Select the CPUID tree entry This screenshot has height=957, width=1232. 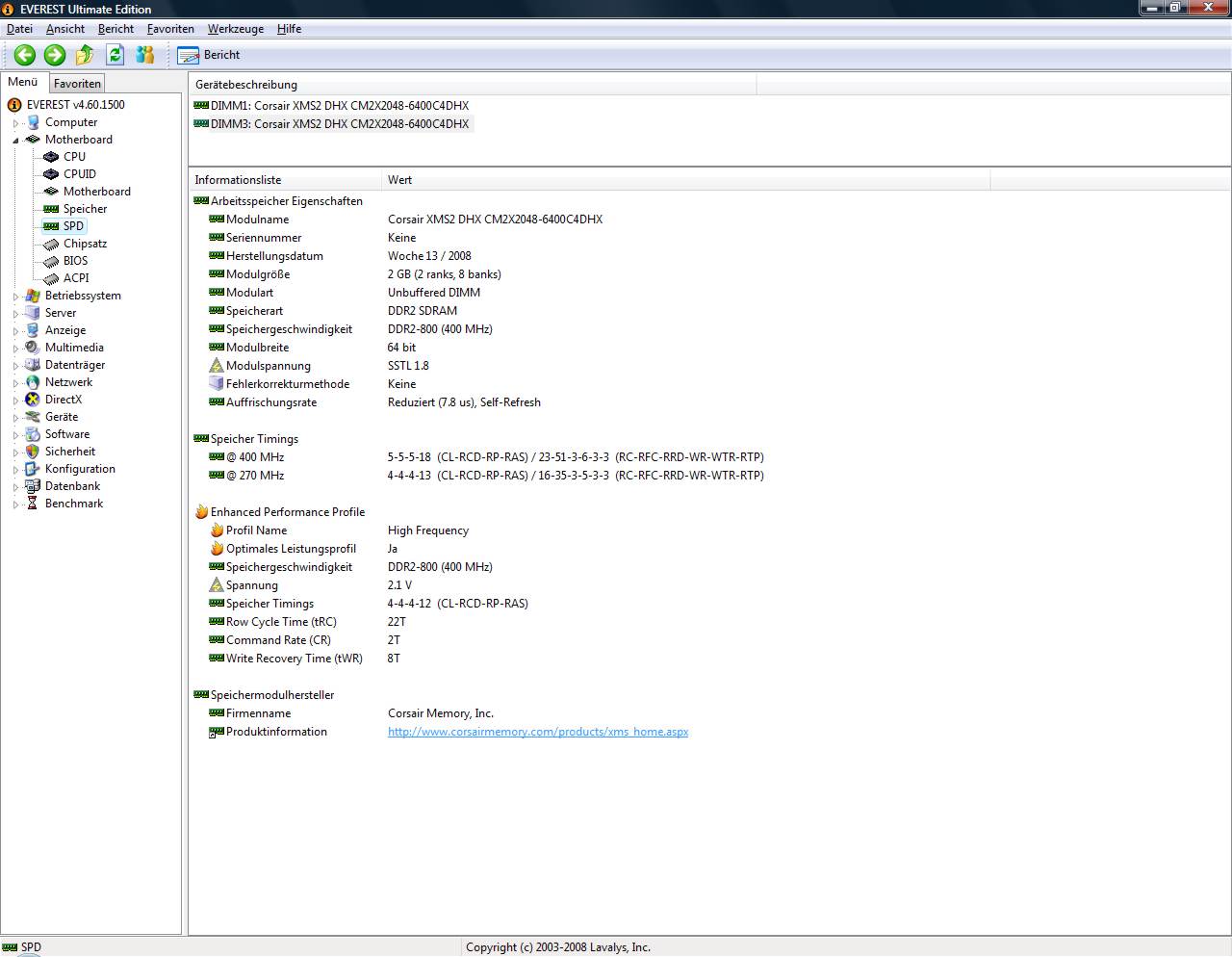pos(80,174)
